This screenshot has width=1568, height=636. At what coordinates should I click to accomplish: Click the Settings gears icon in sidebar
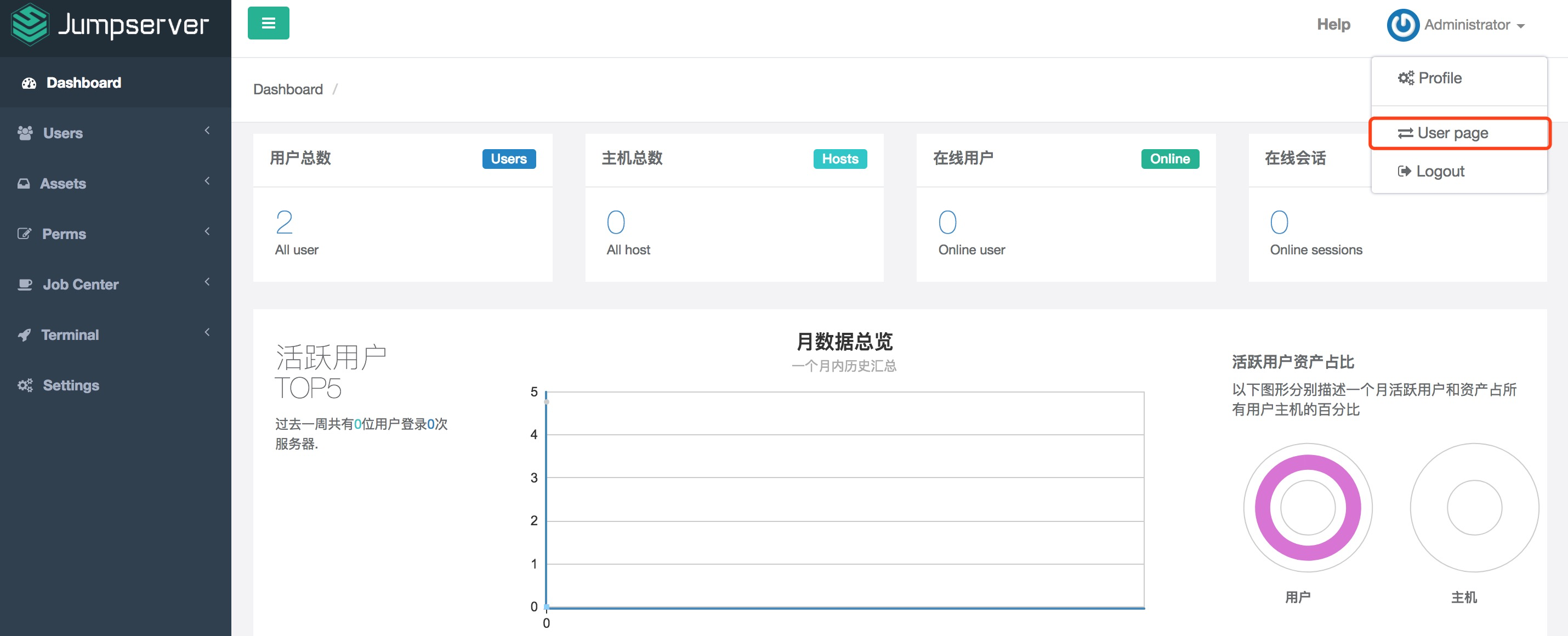click(x=25, y=385)
